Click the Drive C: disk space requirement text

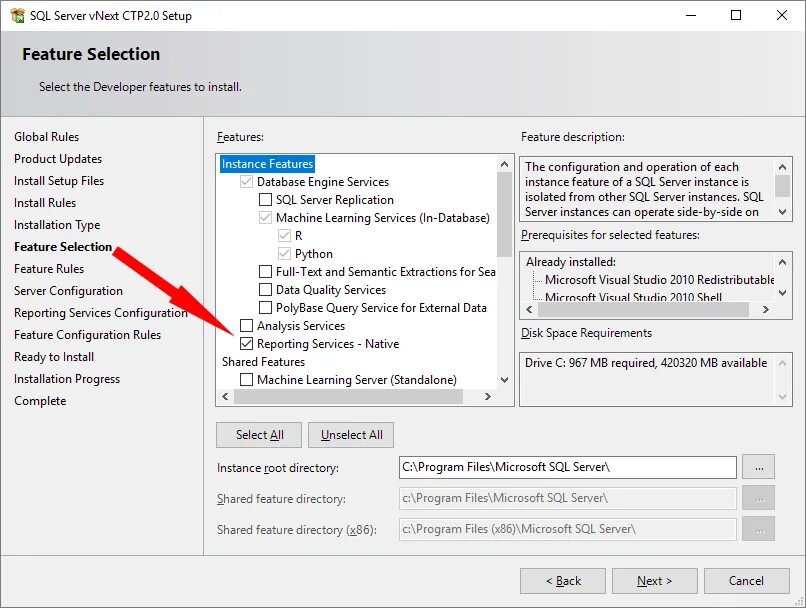tap(646, 363)
